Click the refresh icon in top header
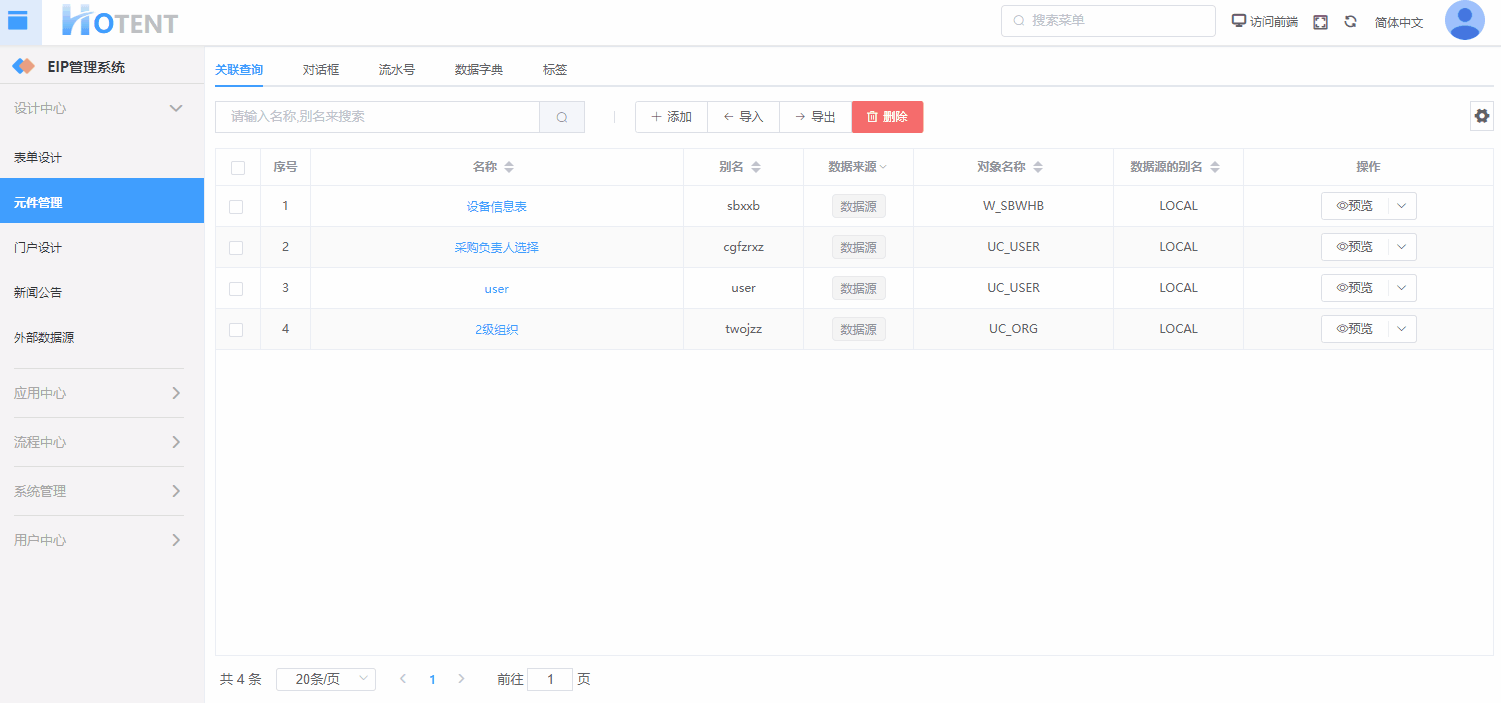1501x703 pixels. pyautogui.click(x=1350, y=22)
